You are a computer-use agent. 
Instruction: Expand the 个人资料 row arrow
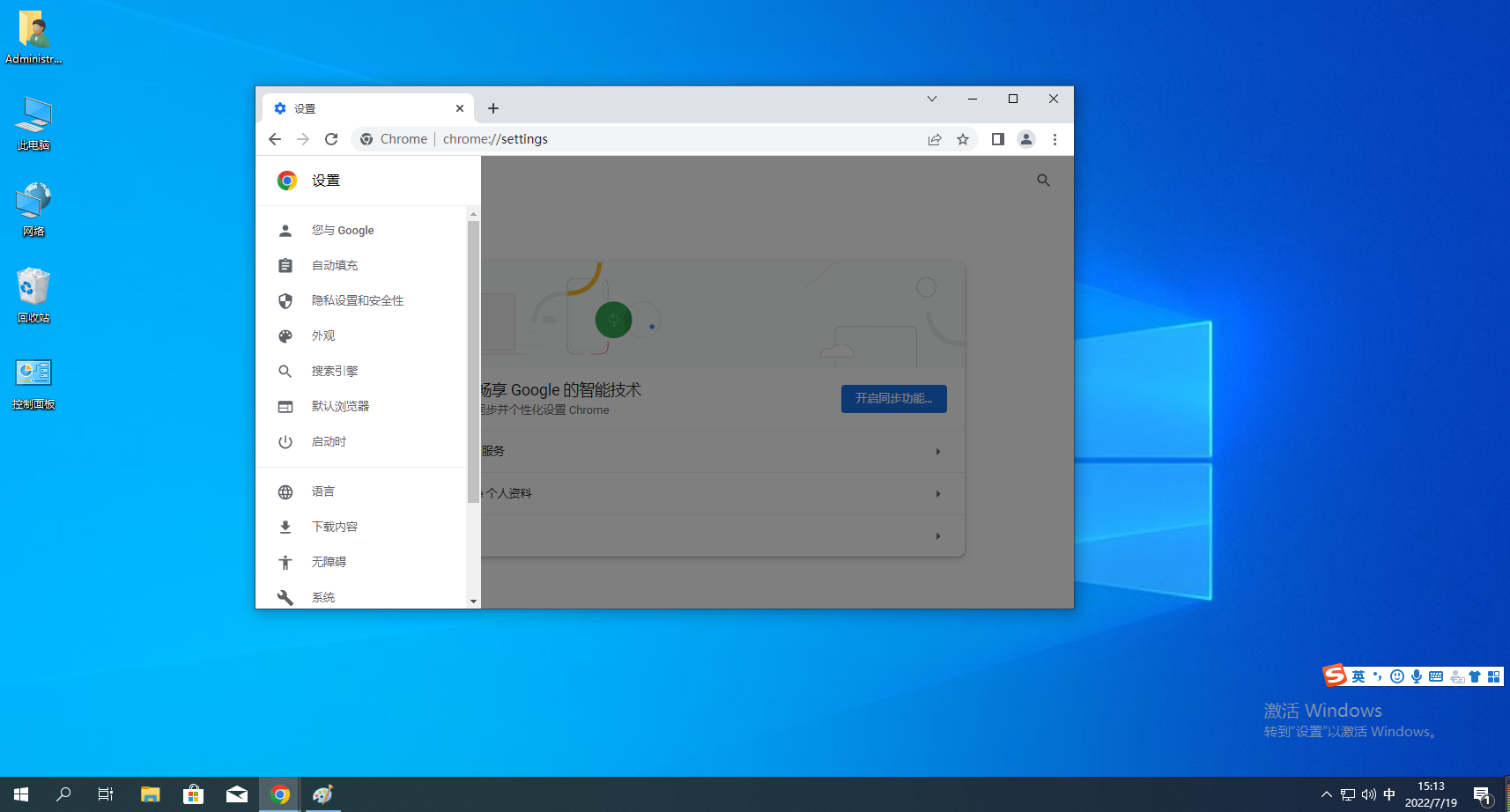click(x=937, y=494)
